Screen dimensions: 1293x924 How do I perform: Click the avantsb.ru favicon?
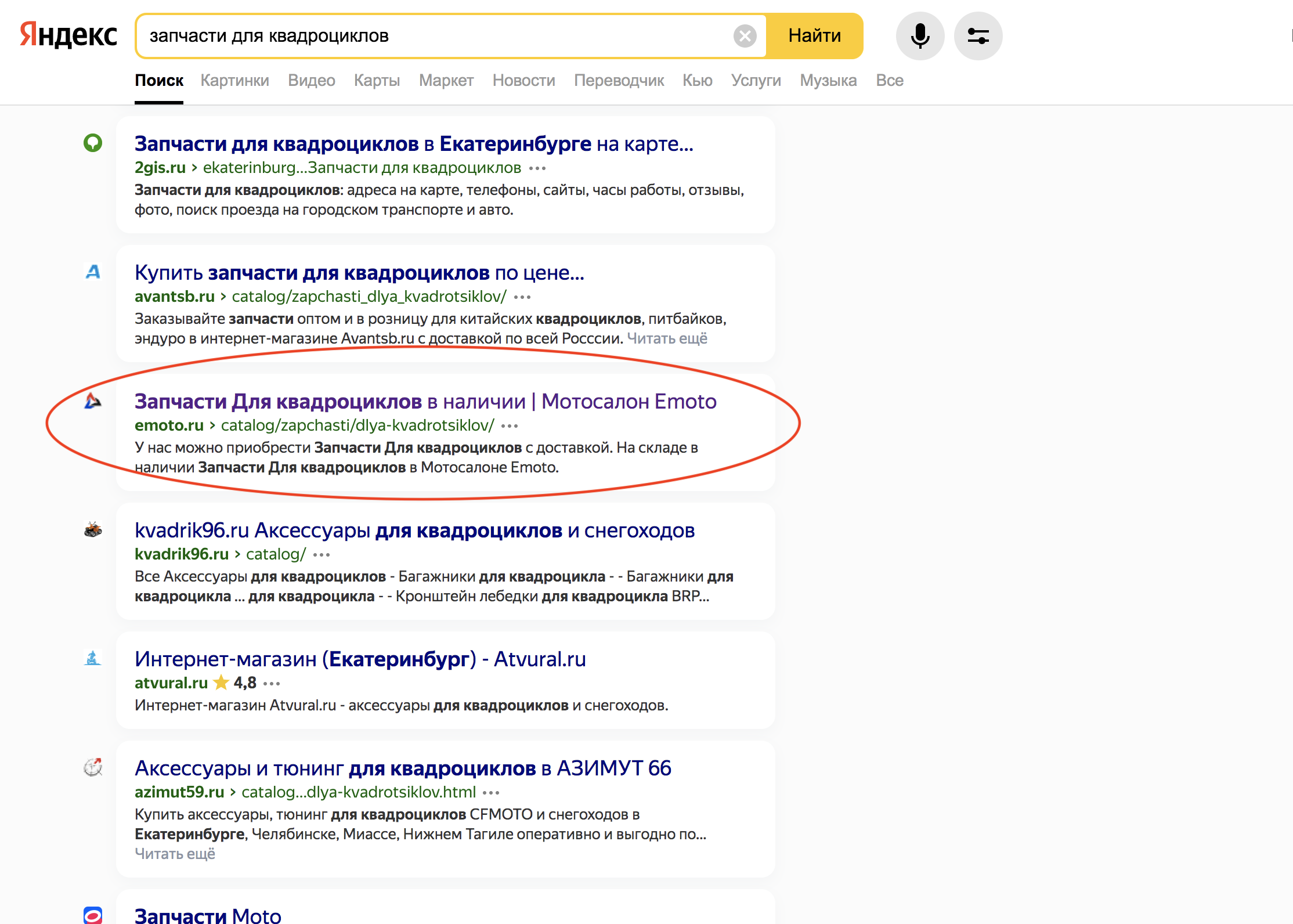93,272
